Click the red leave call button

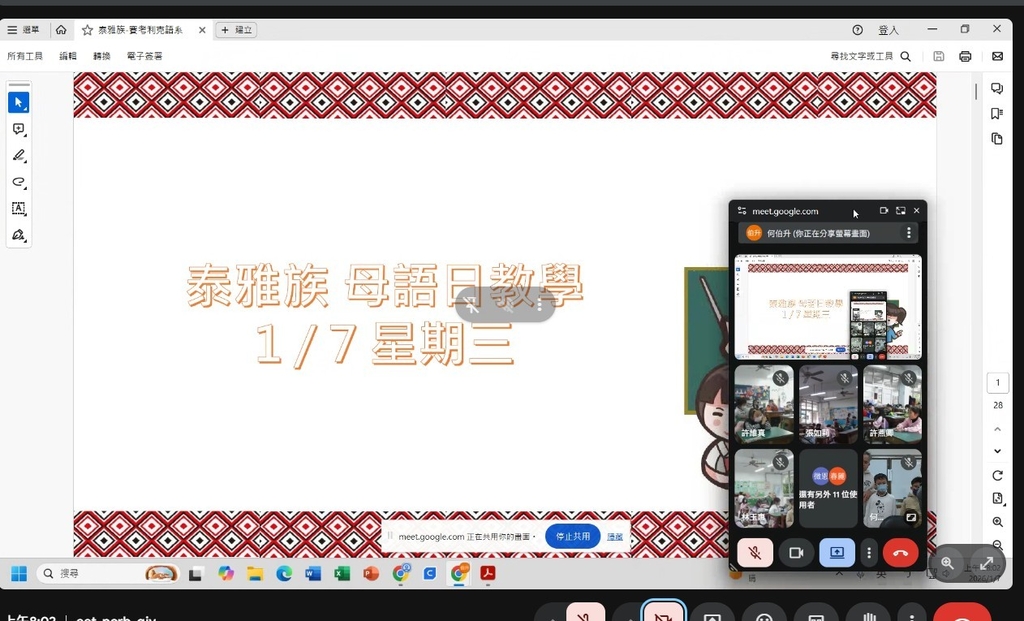click(x=900, y=552)
